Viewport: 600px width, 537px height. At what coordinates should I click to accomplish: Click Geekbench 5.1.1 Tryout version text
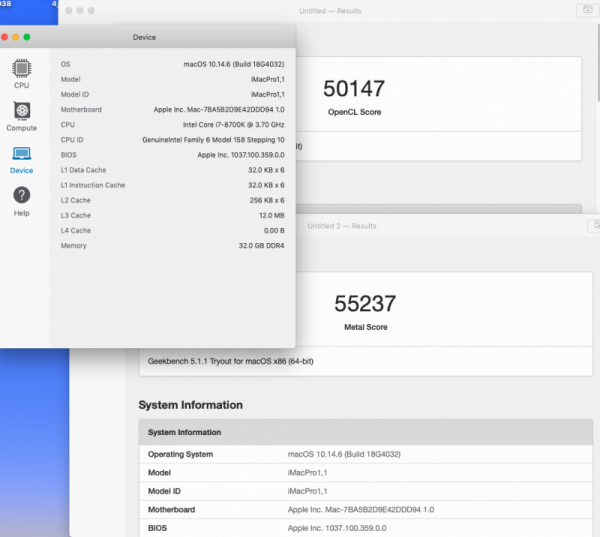[x=230, y=361]
